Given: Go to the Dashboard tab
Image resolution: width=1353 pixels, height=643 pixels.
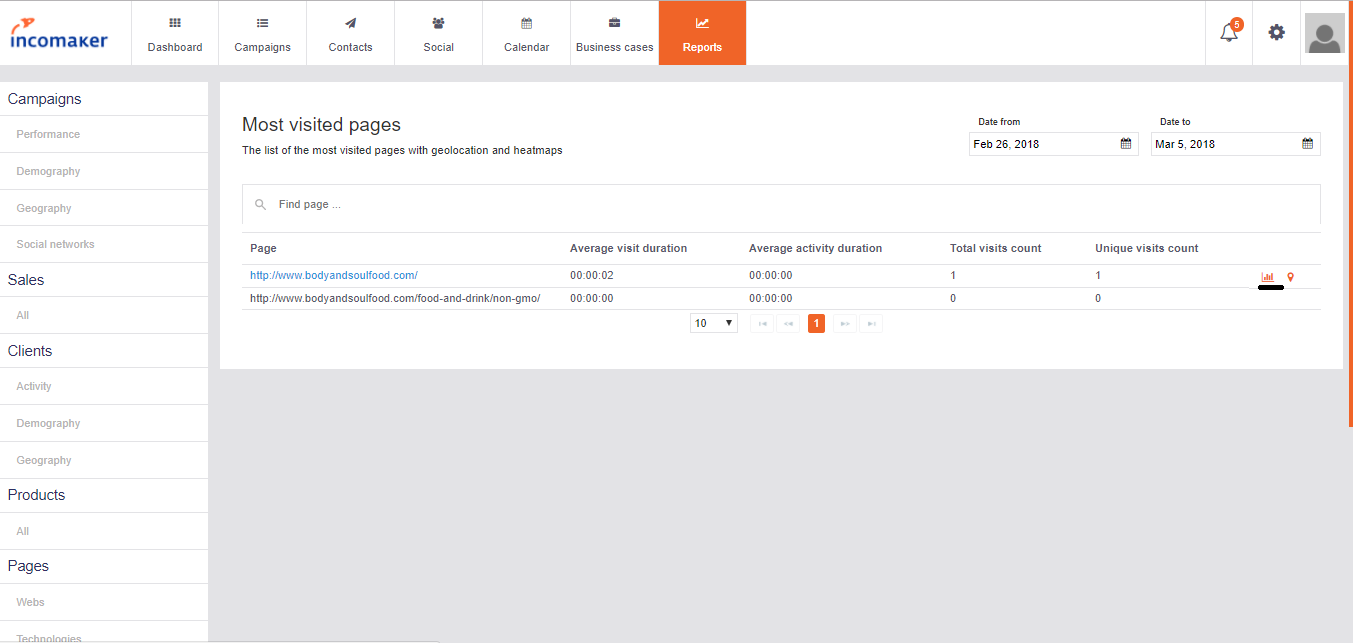Looking at the screenshot, I should point(175,33).
